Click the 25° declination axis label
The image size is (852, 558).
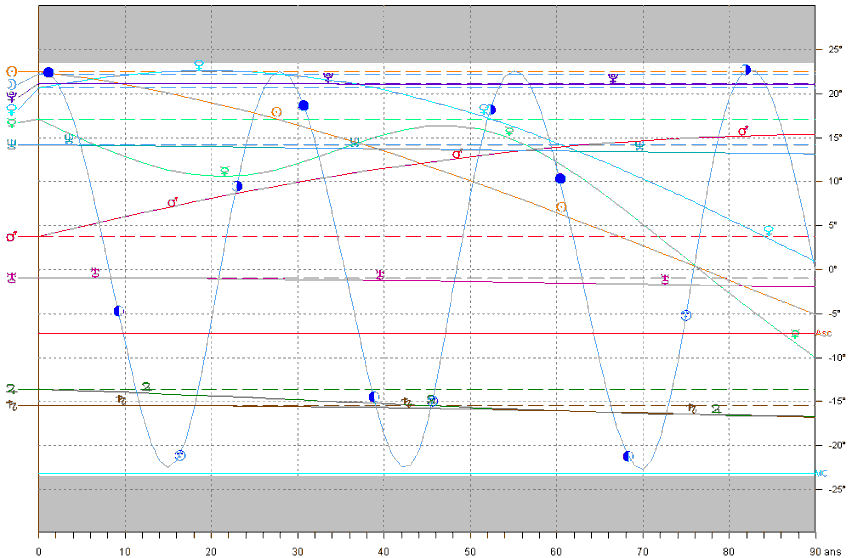pos(835,49)
